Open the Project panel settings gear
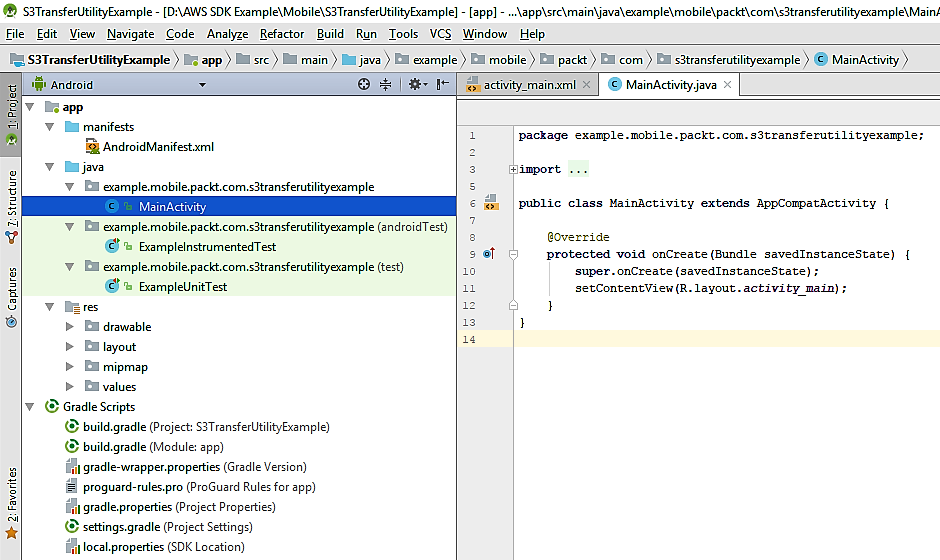 pos(417,85)
